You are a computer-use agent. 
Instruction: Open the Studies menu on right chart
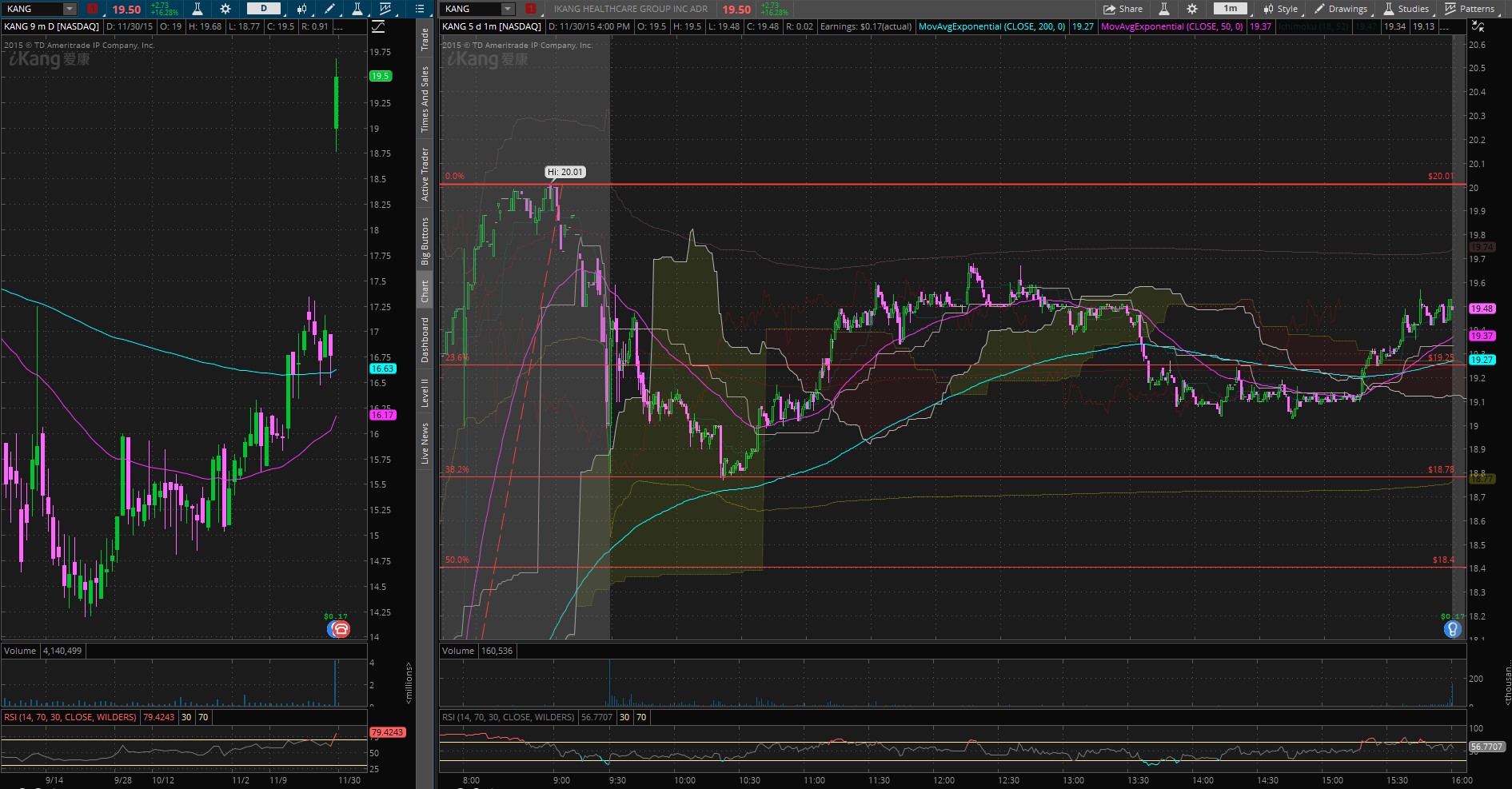coord(1406,9)
